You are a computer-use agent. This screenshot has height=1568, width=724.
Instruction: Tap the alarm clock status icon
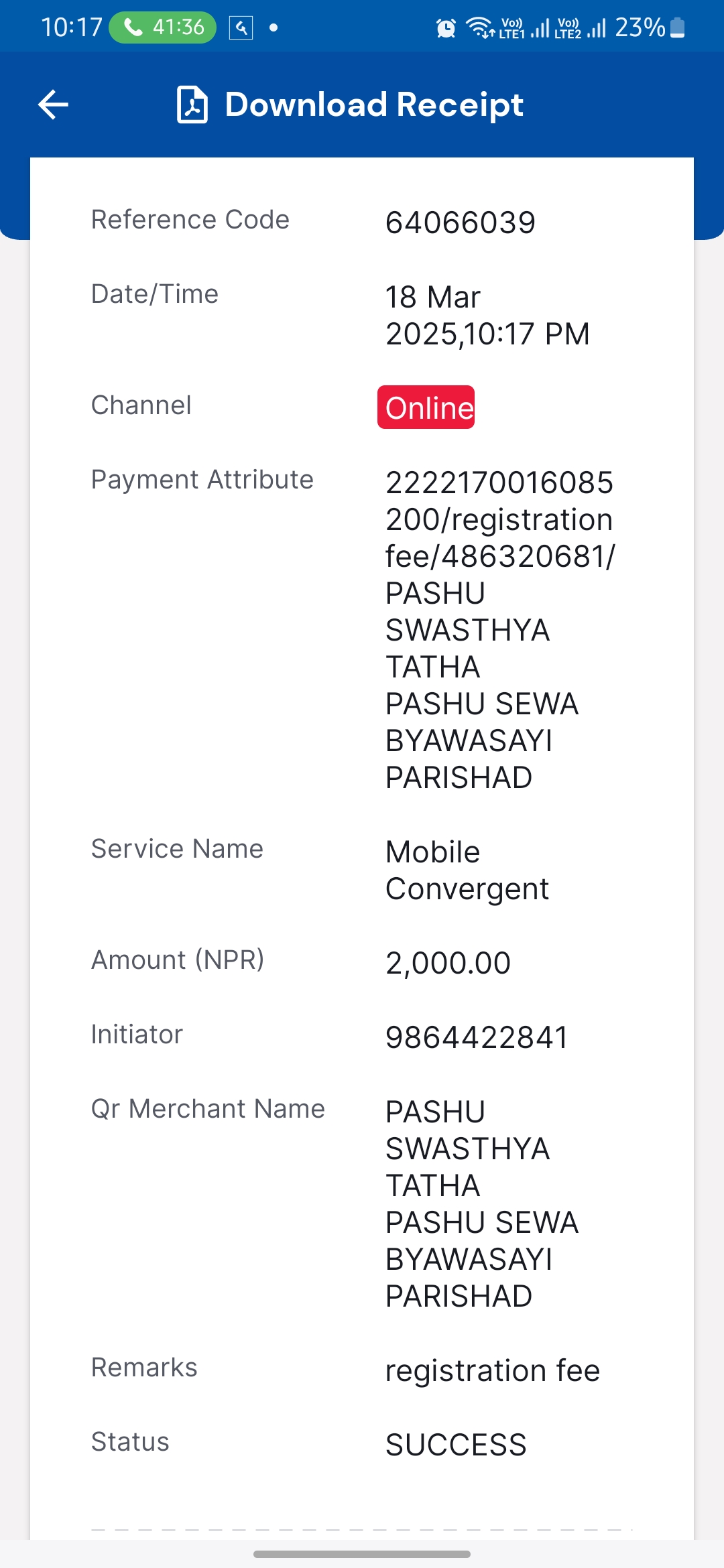point(446,28)
